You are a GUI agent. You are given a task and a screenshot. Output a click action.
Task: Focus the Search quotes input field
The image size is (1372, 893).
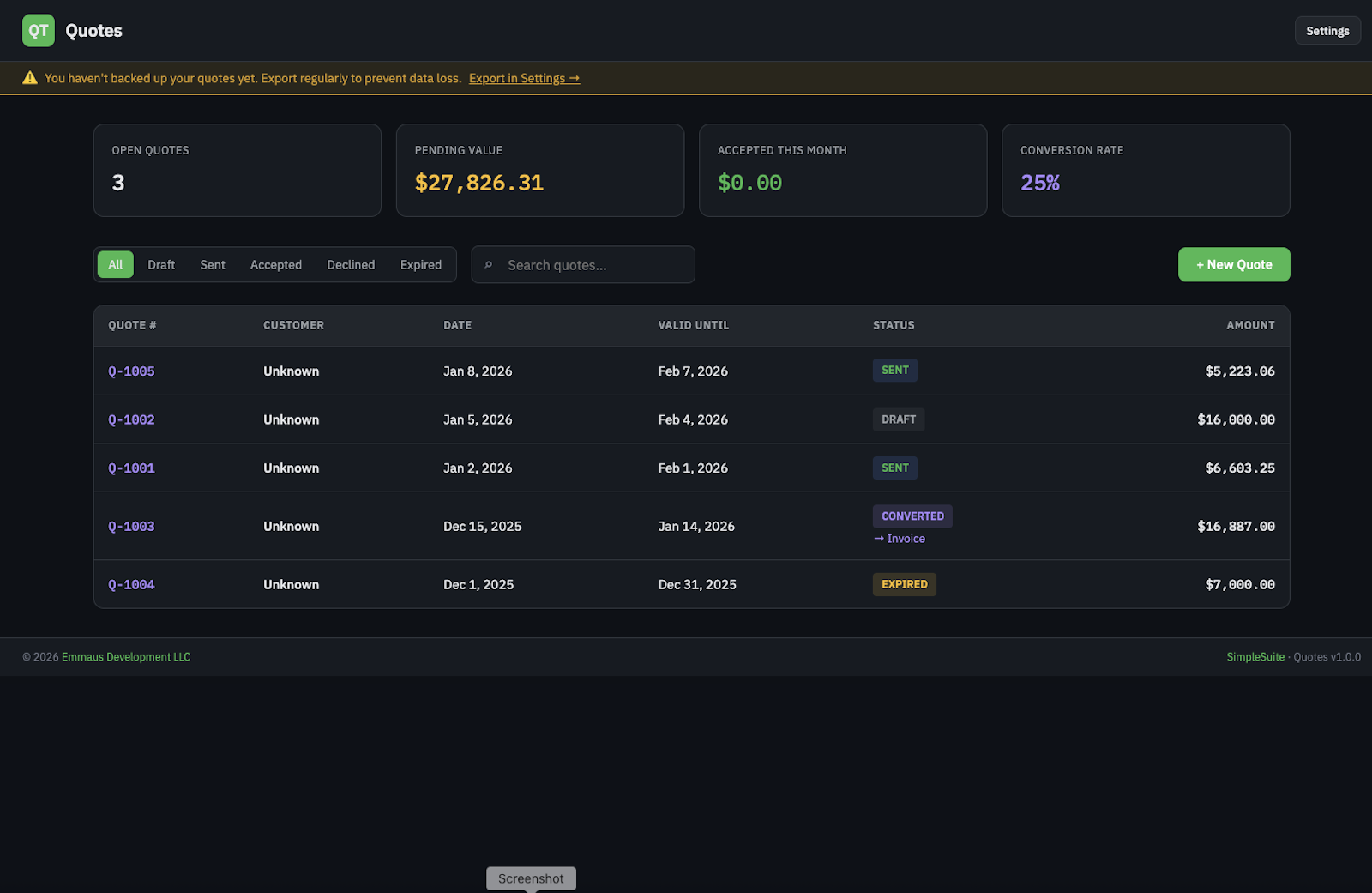(592, 265)
